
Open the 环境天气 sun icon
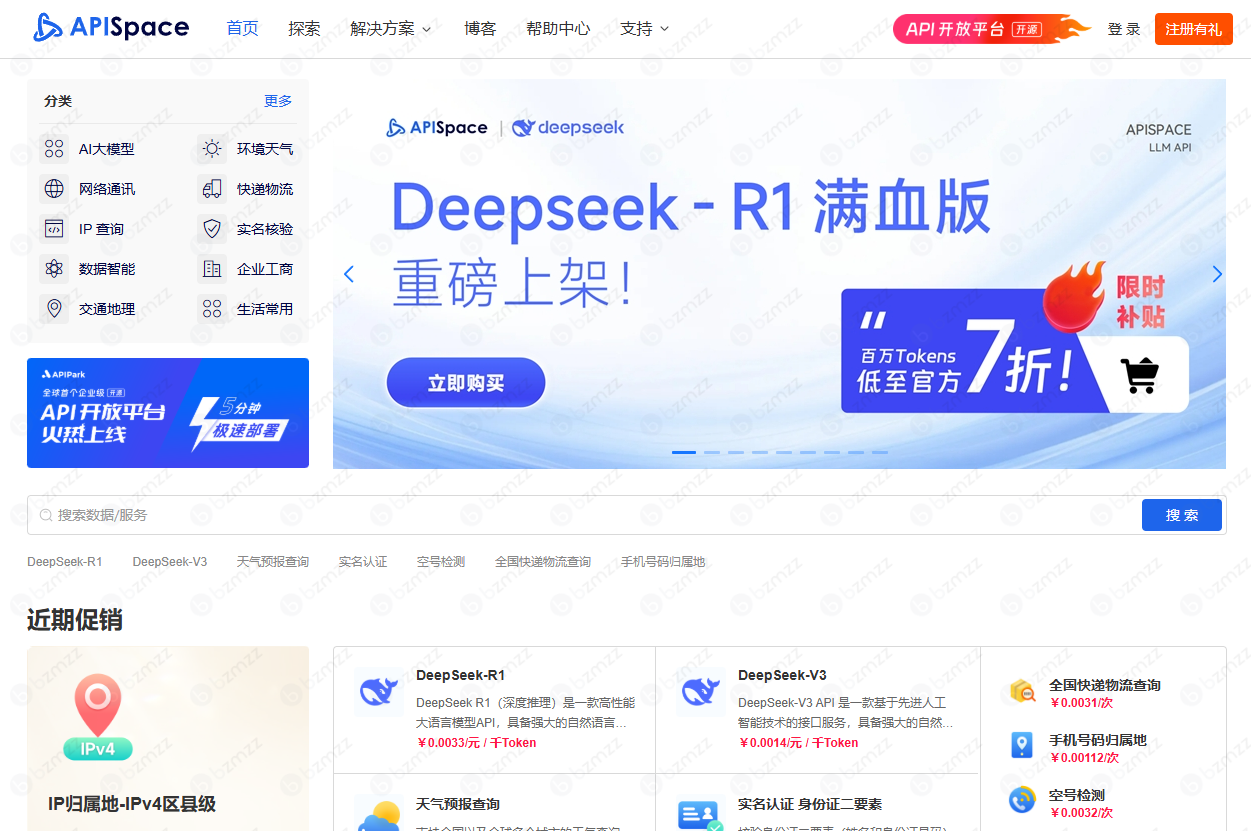tap(212, 149)
